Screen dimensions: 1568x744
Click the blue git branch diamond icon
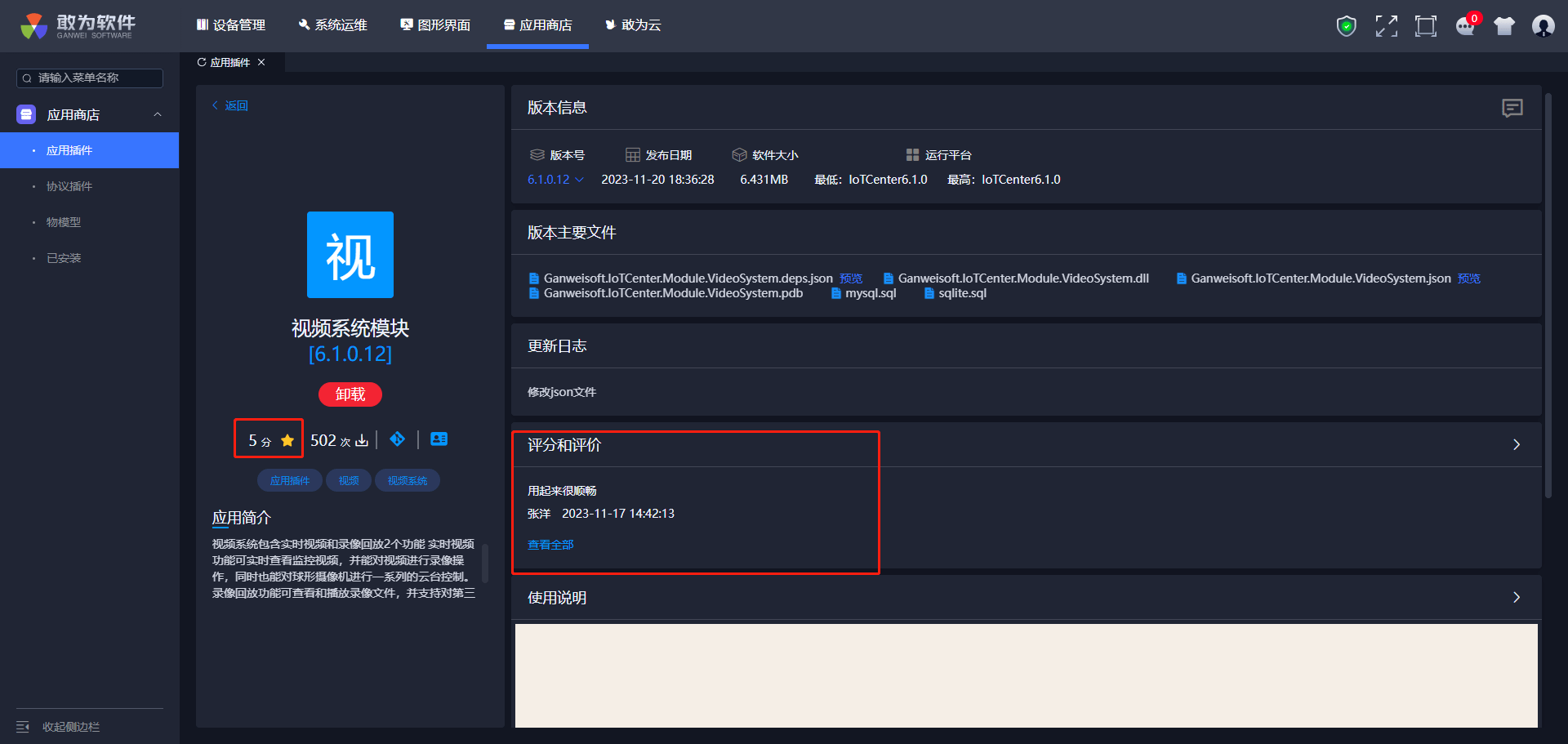(x=398, y=439)
